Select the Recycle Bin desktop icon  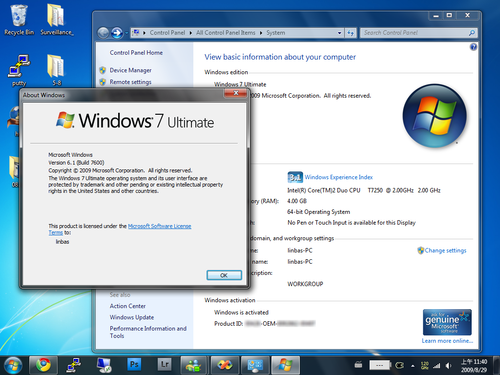tap(19, 20)
